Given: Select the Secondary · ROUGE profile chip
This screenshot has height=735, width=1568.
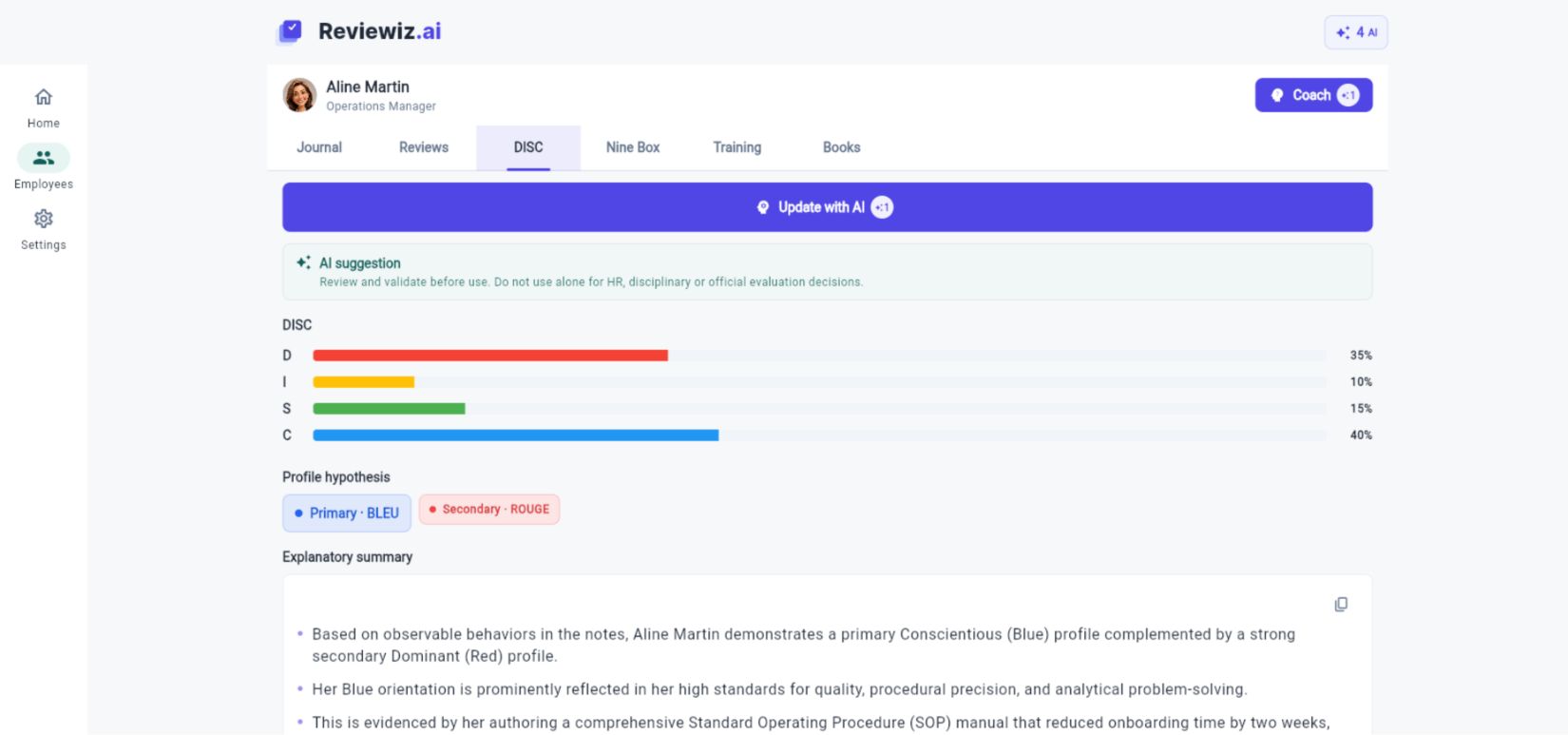Looking at the screenshot, I should [x=489, y=510].
